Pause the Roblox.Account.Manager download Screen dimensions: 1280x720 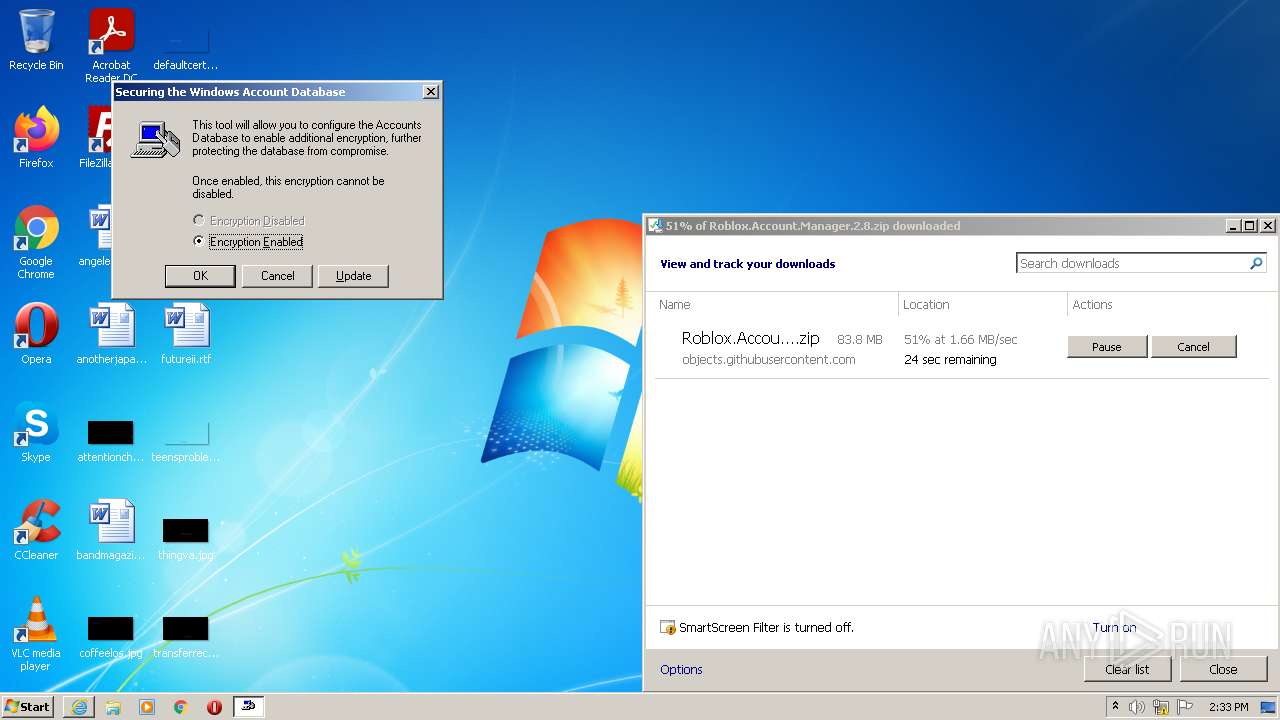(x=1106, y=347)
